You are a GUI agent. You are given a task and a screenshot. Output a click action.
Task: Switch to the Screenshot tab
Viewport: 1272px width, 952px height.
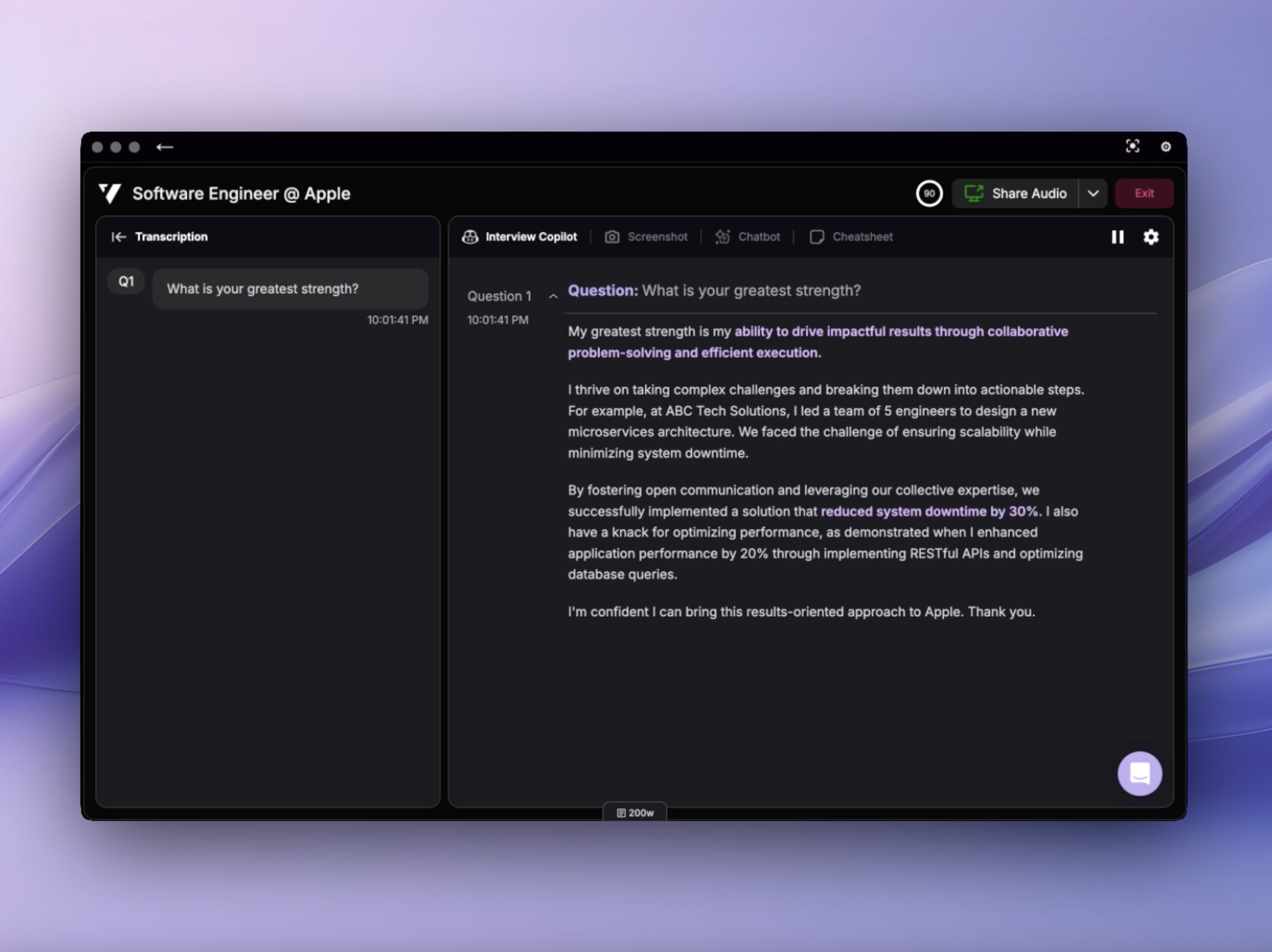(646, 237)
